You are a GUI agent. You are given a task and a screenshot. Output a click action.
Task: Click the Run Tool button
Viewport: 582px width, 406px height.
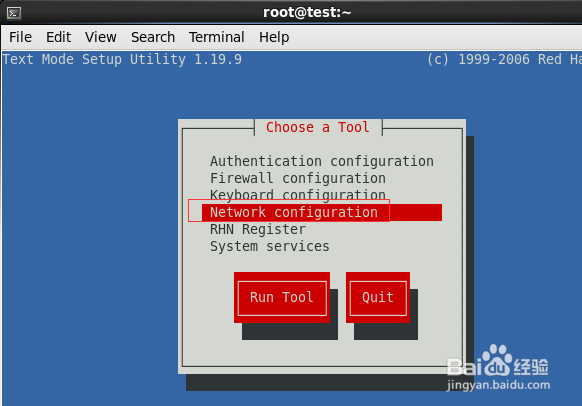click(x=282, y=297)
